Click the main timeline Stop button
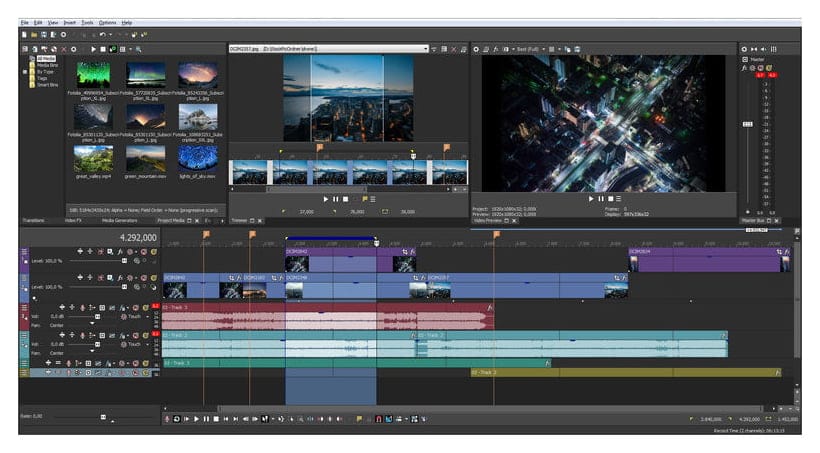The height and width of the screenshot is (453, 820). tap(216, 419)
